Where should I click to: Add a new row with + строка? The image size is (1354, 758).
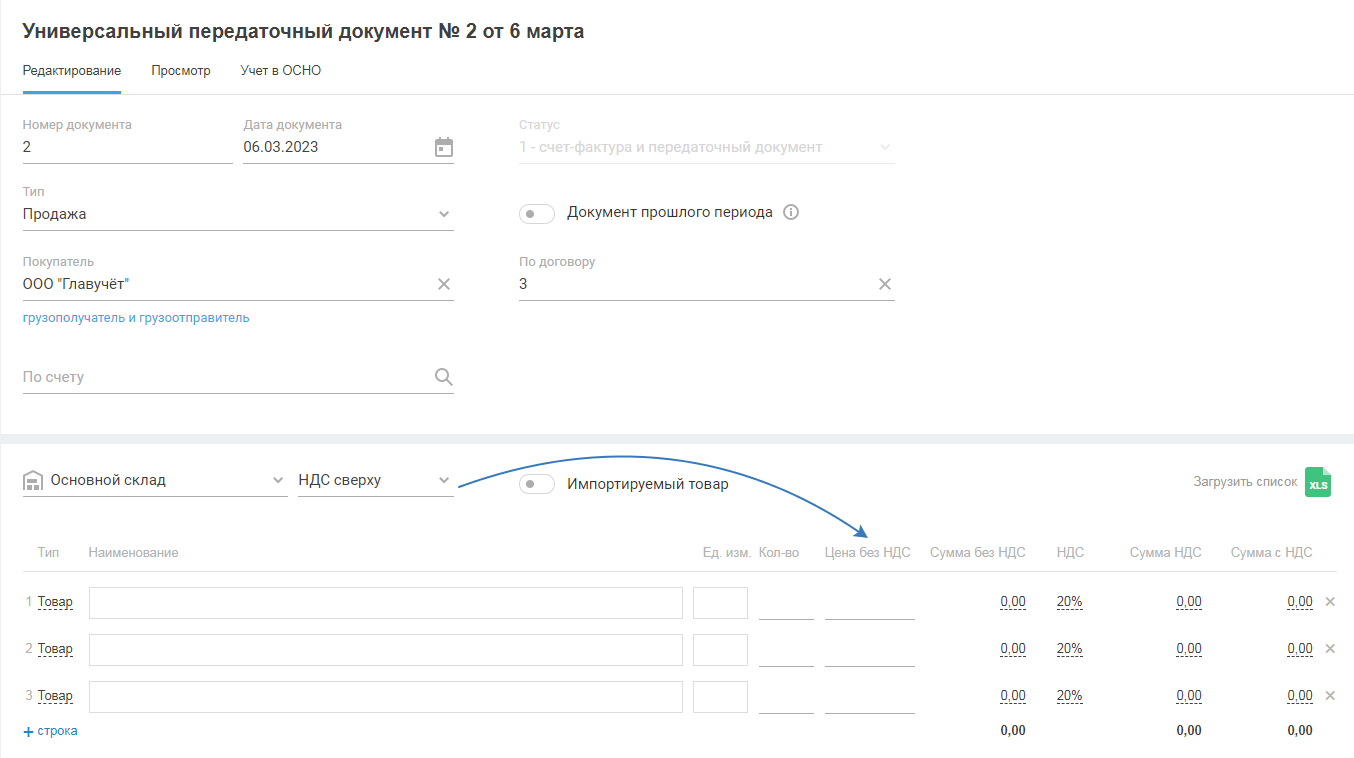(50, 731)
